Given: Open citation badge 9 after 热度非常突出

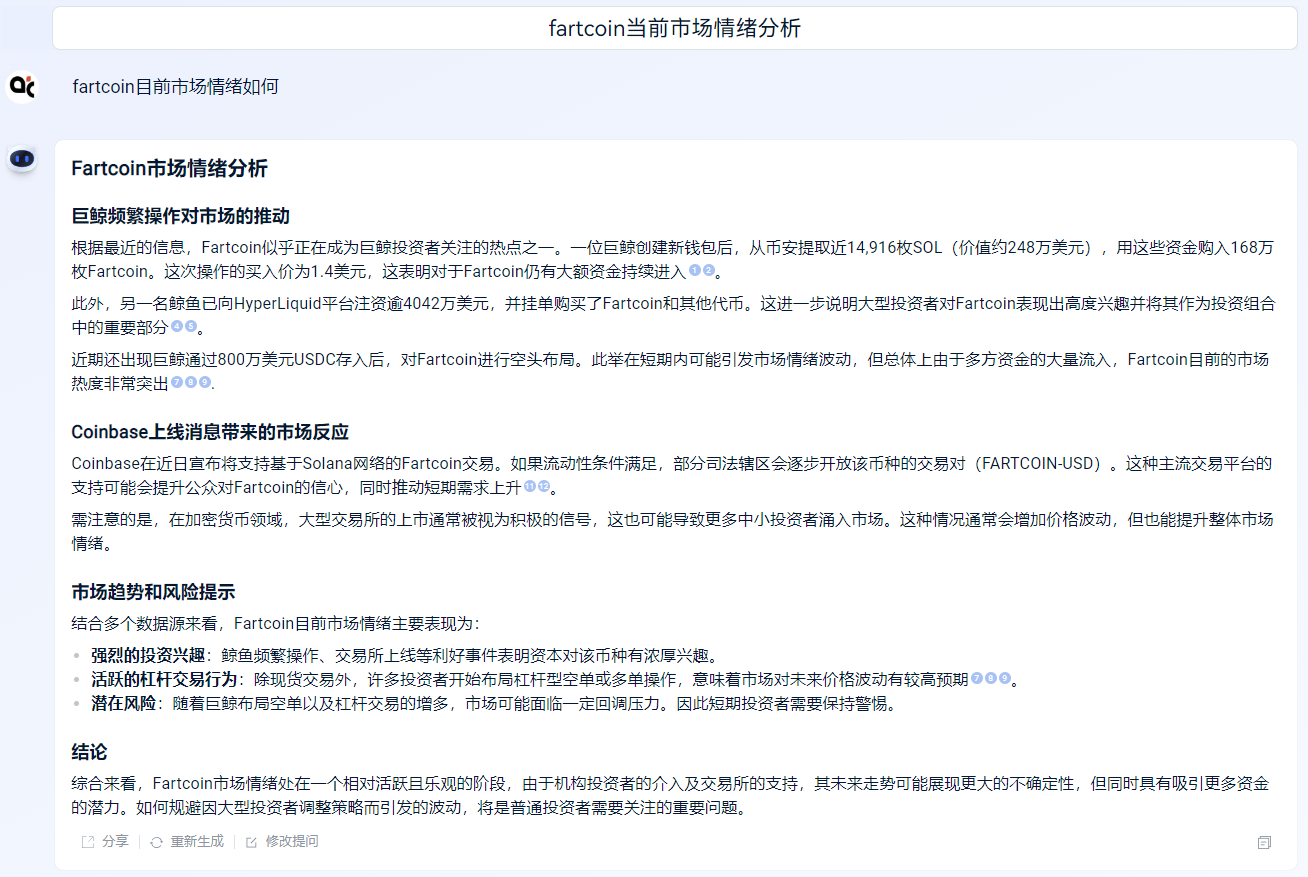Looking at the screenshot, I should pyautogui.click(x=205, y=383).
